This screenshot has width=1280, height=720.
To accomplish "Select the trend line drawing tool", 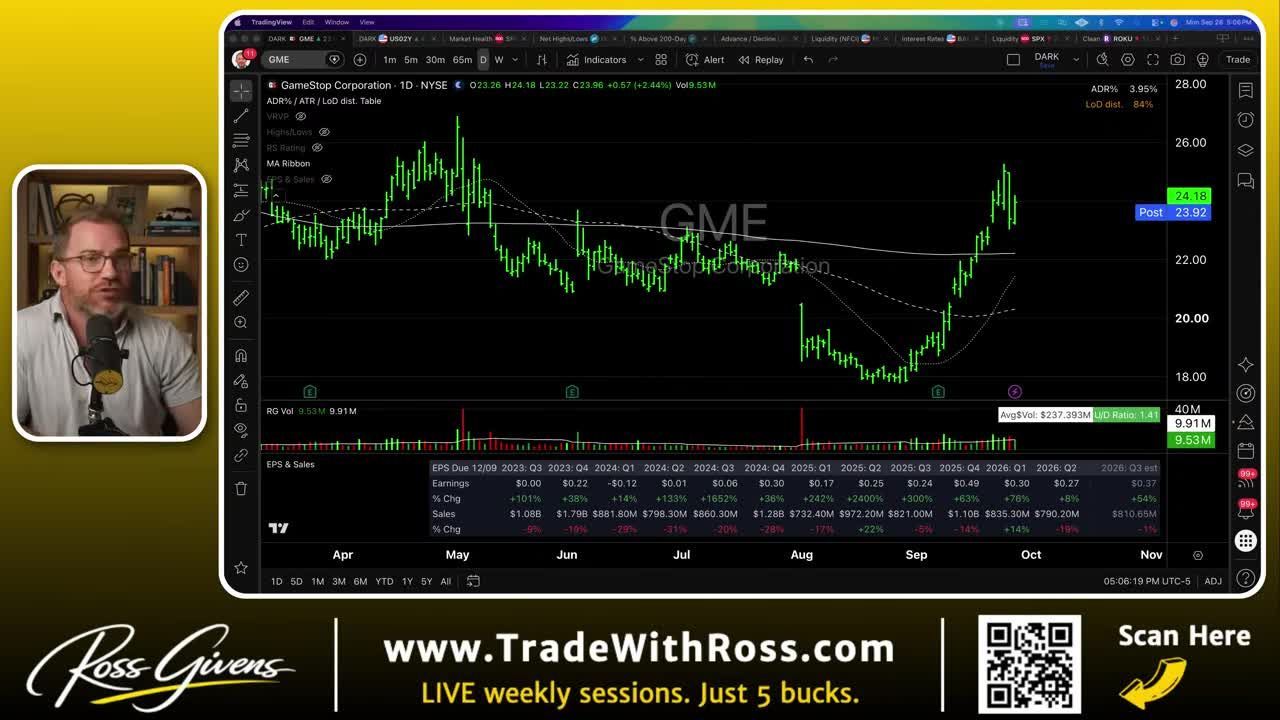I will coord(241,116).
